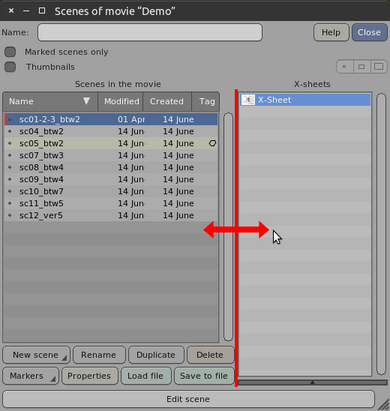Select the medium thumbnail size button
Image resolution: width=390 pixels, height=411 pixels.
click(361, 67)
